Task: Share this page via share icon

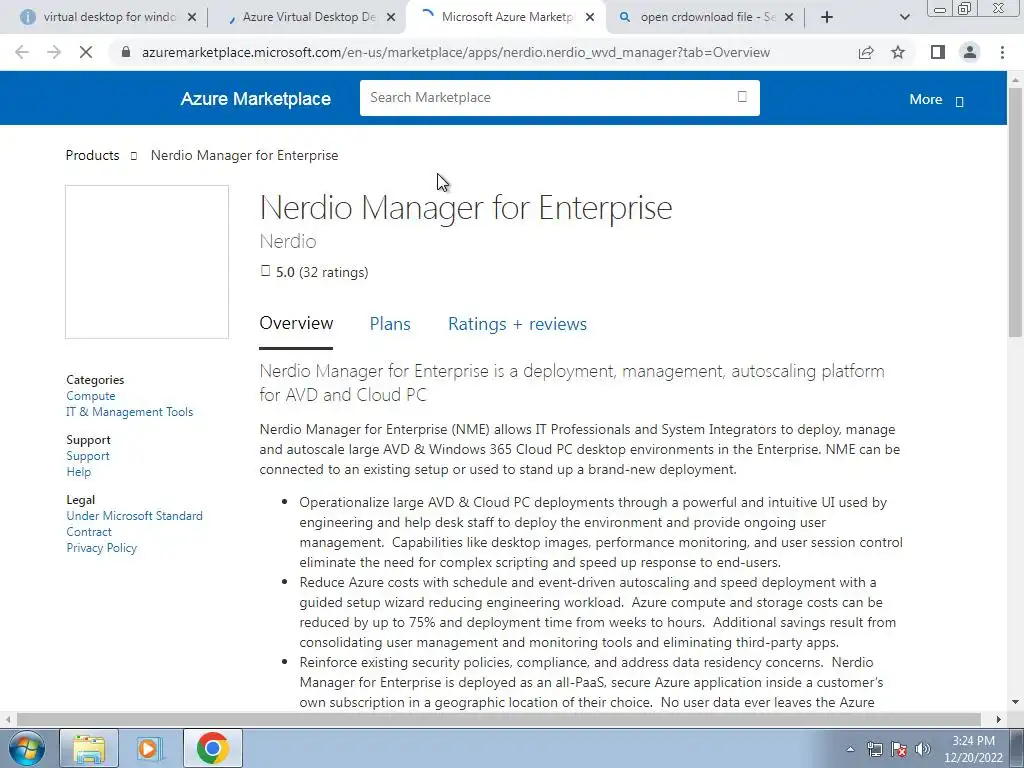Action: pos(866,52)
